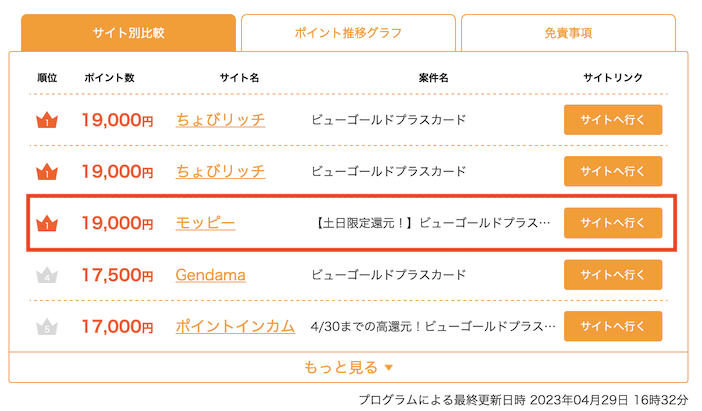
Task: Switch to the ポイント推移グラフ tab
Action: coord(348,33)
